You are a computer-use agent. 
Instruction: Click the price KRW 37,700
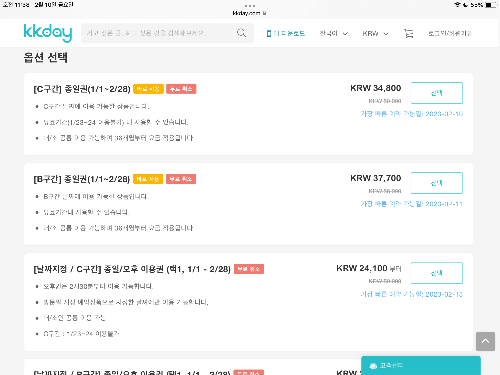pyautogui.click(x=376, y=178)
